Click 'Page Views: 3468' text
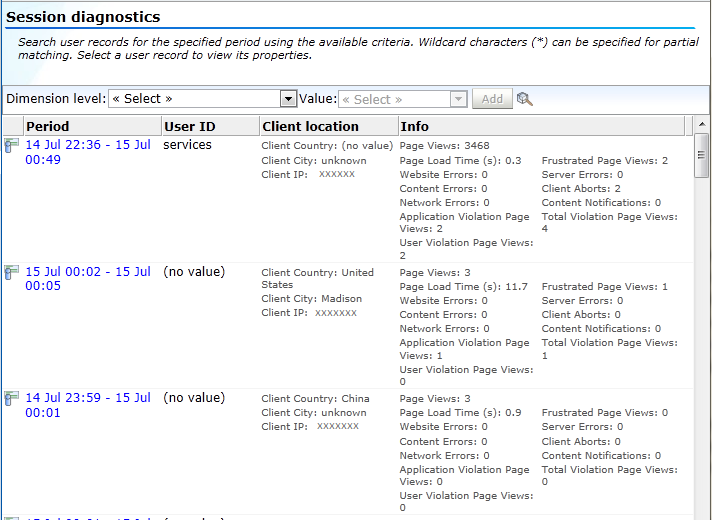 click(445, 146)
